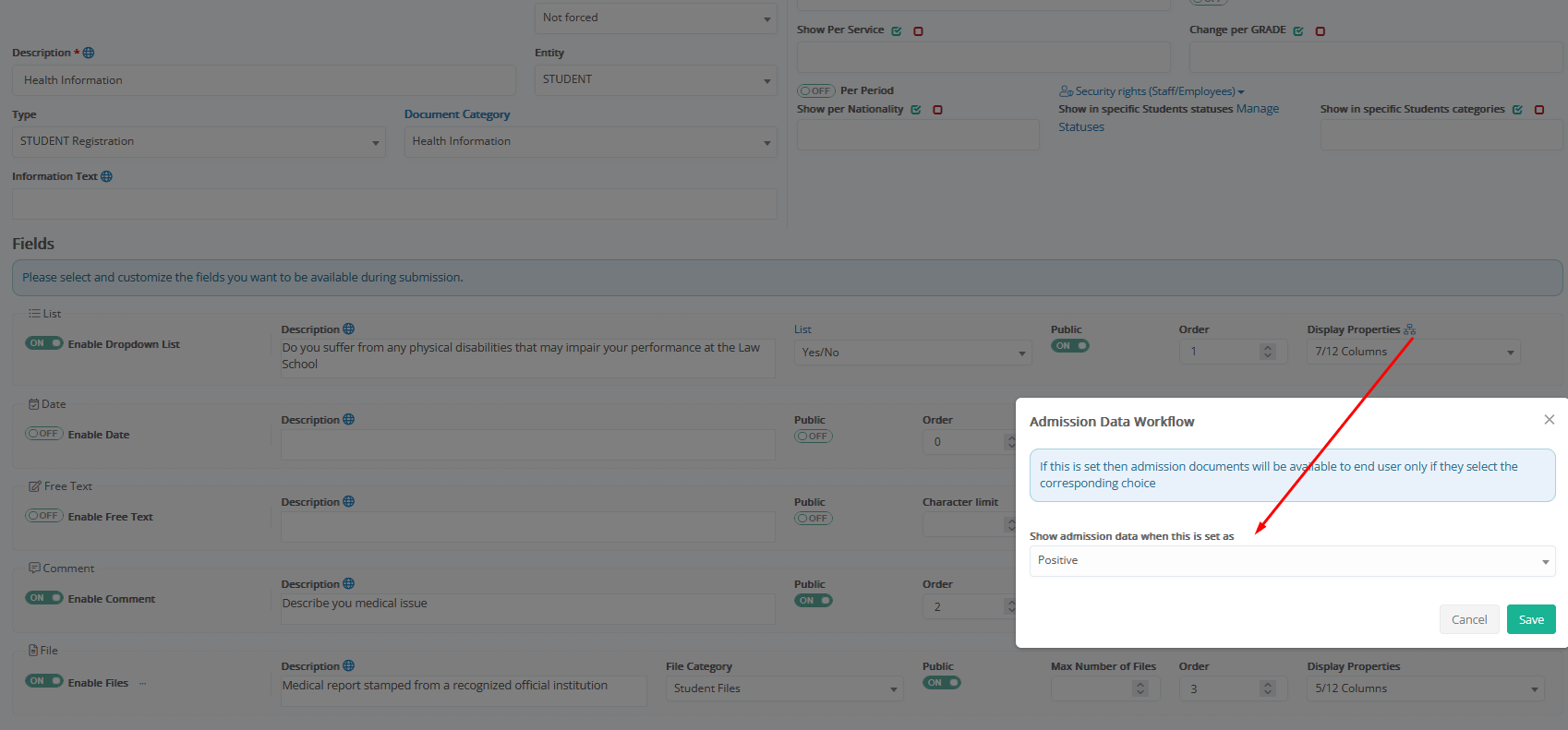The image size is (1568, 730).
Task: Click the red clear icon for Change per GRADE
Action: [x=1321, y=31]
